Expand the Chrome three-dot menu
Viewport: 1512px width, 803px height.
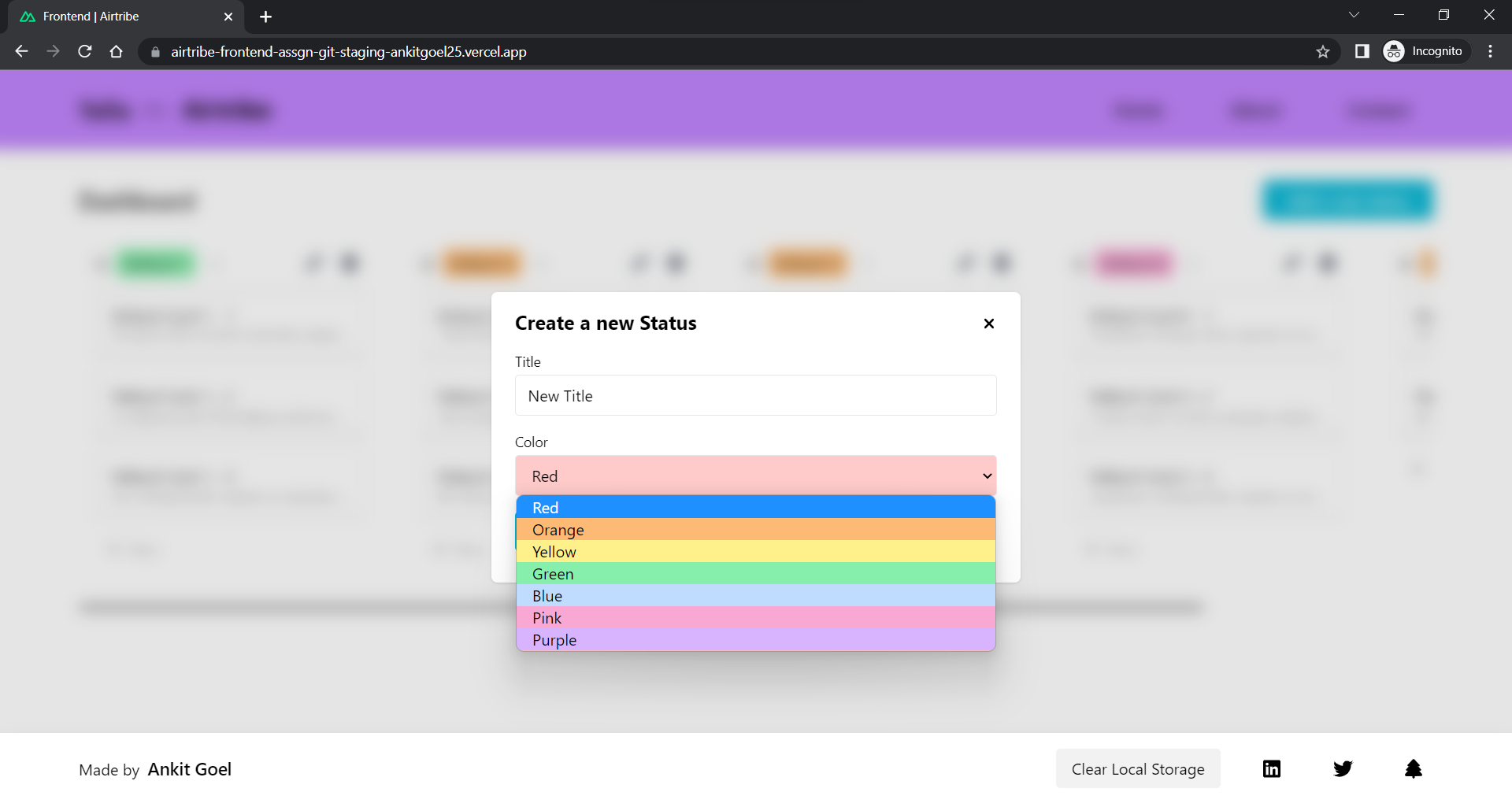pos(1490,50)
